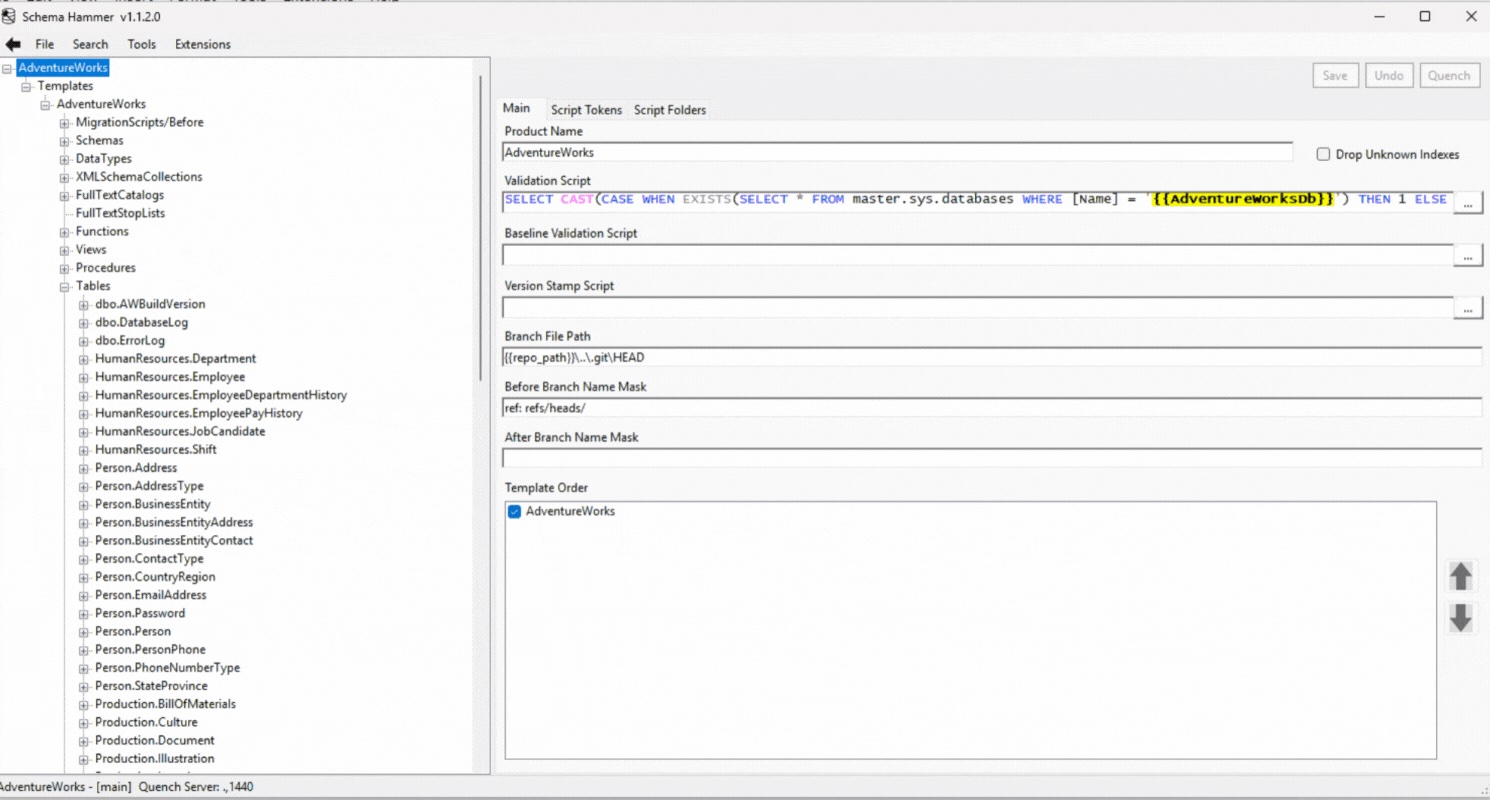Click the Undo button
Screen dimensions: 1490x800
coord(1389,75)
